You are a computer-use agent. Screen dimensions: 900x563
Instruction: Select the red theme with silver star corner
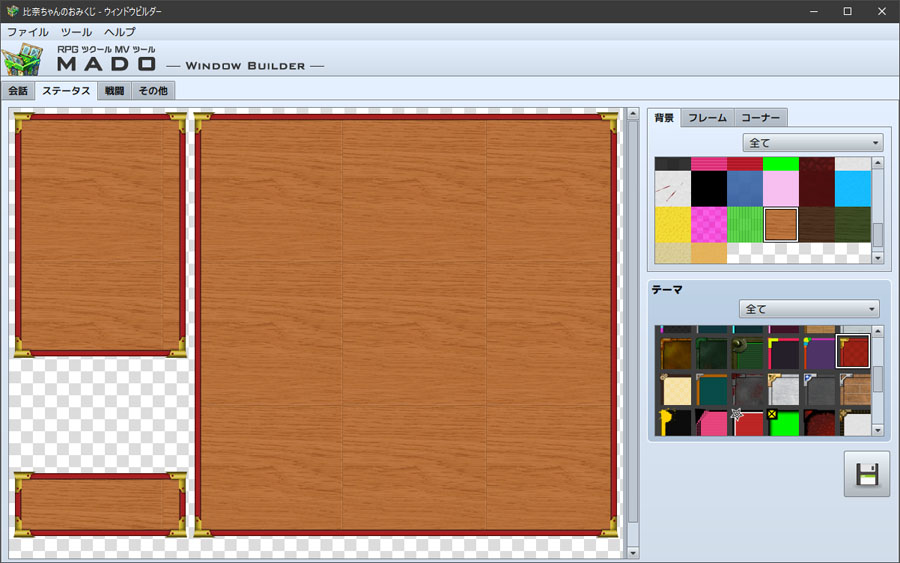pyautogui.click(x=747, y=422)
